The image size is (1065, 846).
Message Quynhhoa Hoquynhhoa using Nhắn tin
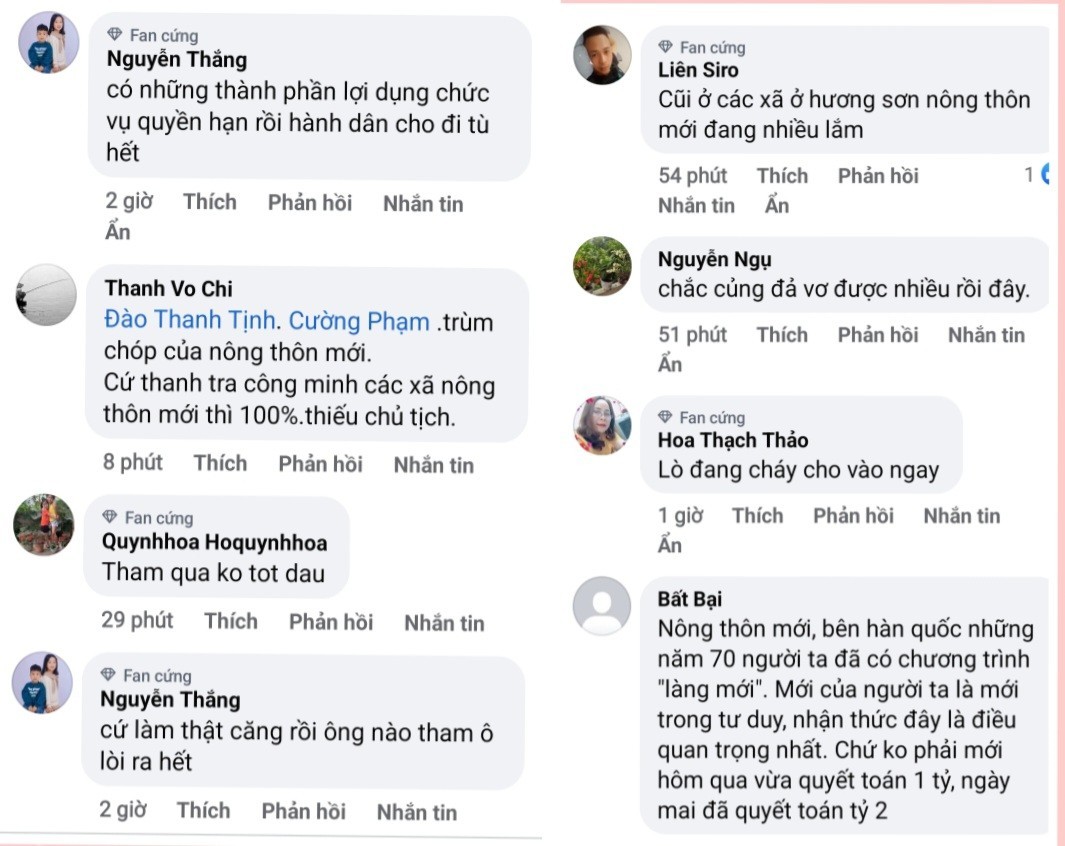coord(444,623)
